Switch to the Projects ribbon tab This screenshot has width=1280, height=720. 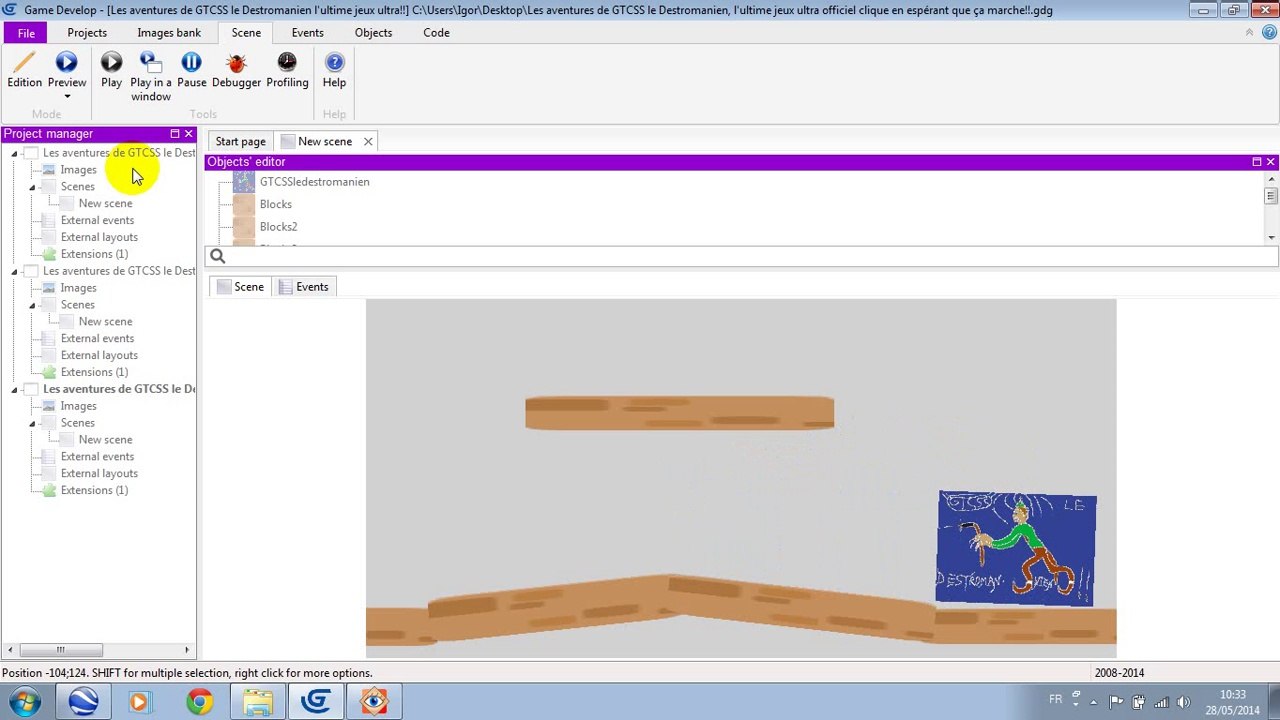coord(87,33)
